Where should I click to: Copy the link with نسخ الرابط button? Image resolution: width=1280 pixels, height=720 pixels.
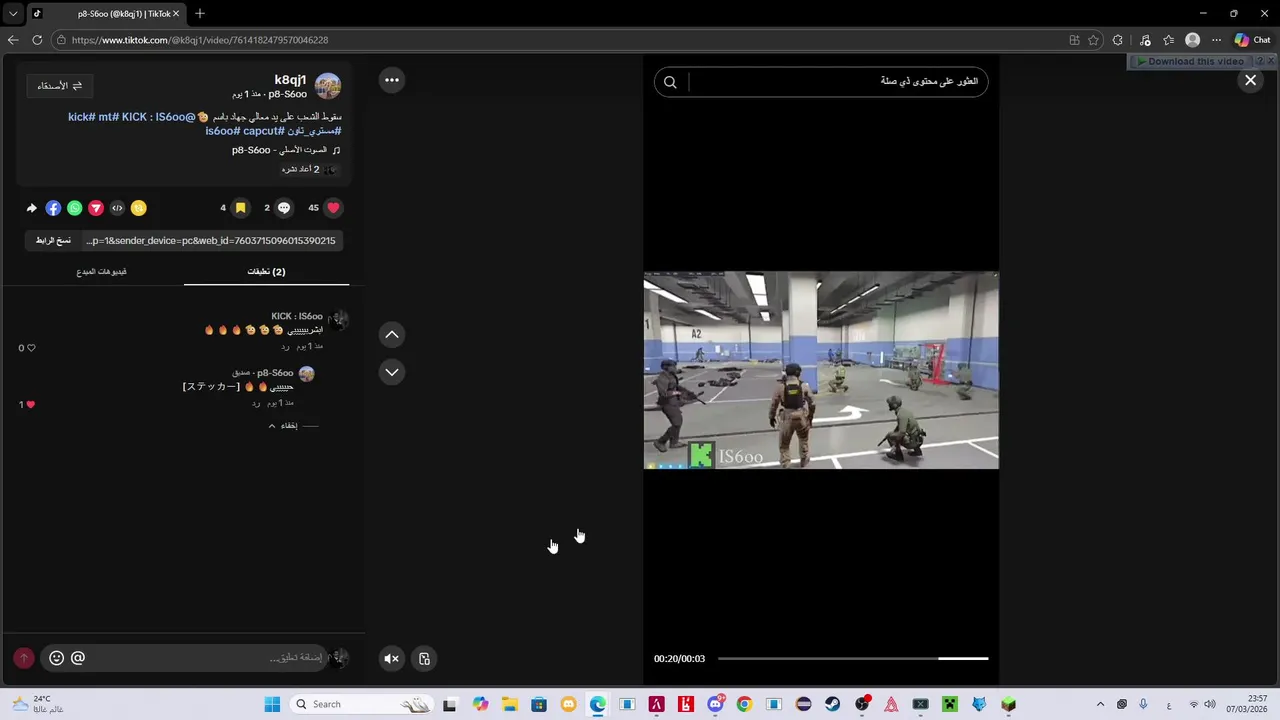54,240
